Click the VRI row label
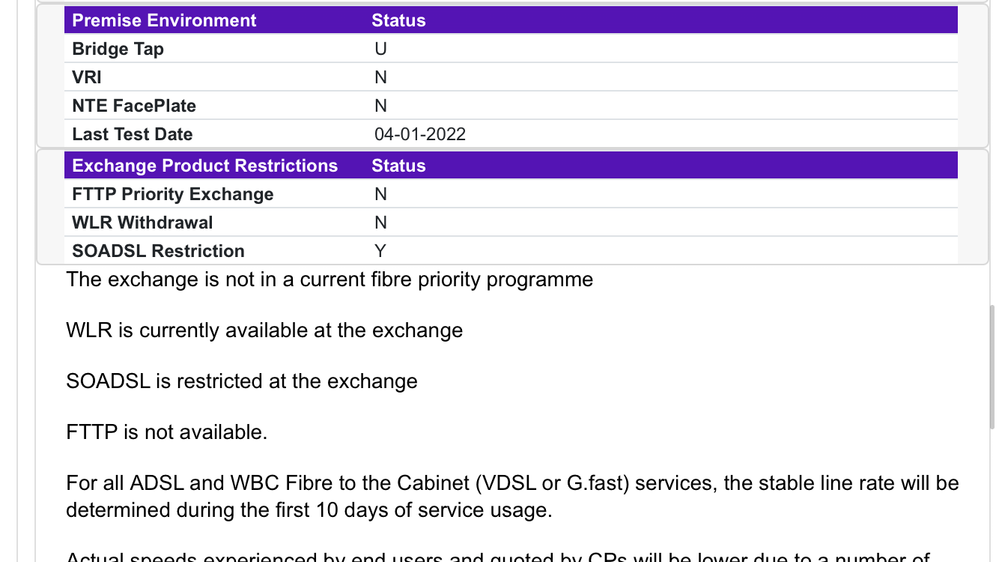This screenshot has height=562, width=999. click(87, 77)
